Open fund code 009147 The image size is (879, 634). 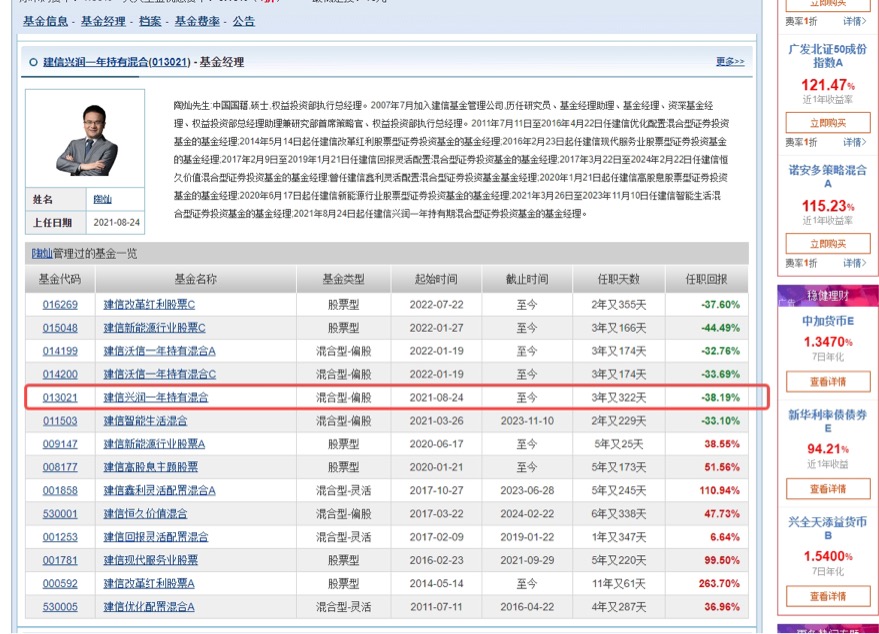[x=60, y=444]
